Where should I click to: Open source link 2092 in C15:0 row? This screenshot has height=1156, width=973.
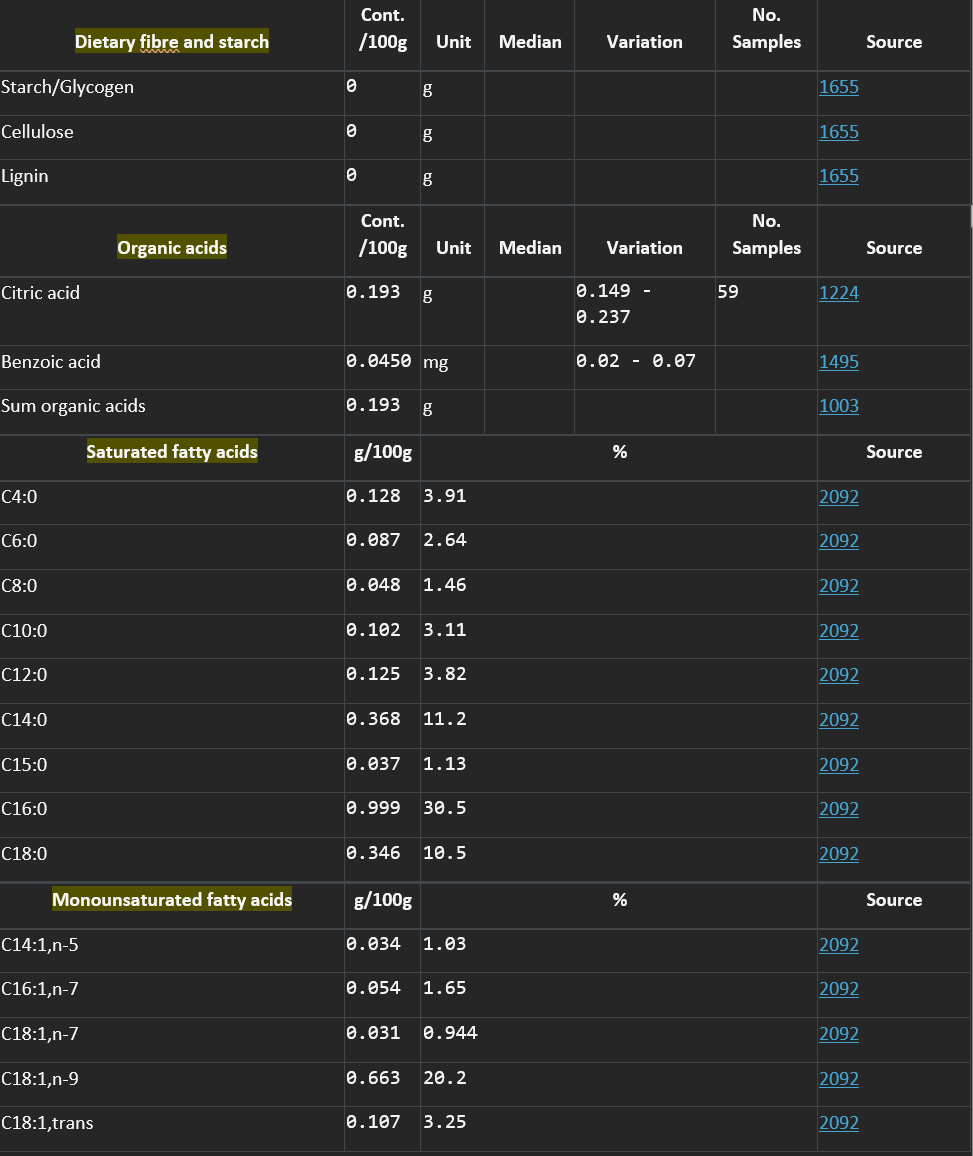click(x=839, y=765)
